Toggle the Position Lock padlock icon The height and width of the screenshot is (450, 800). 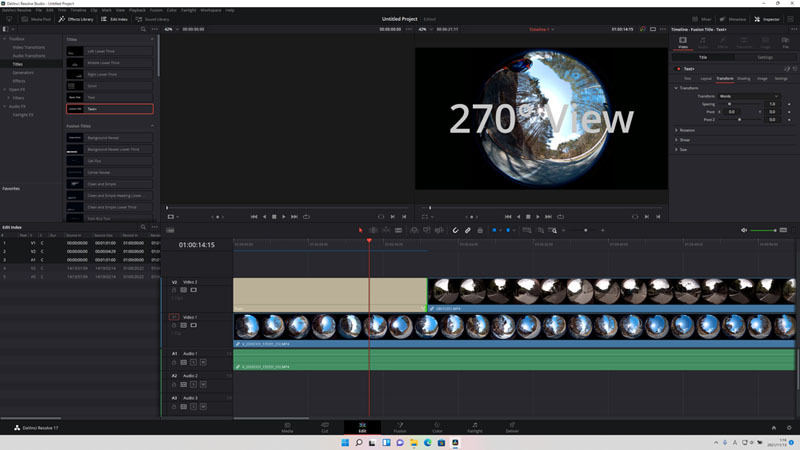[480, 231]
